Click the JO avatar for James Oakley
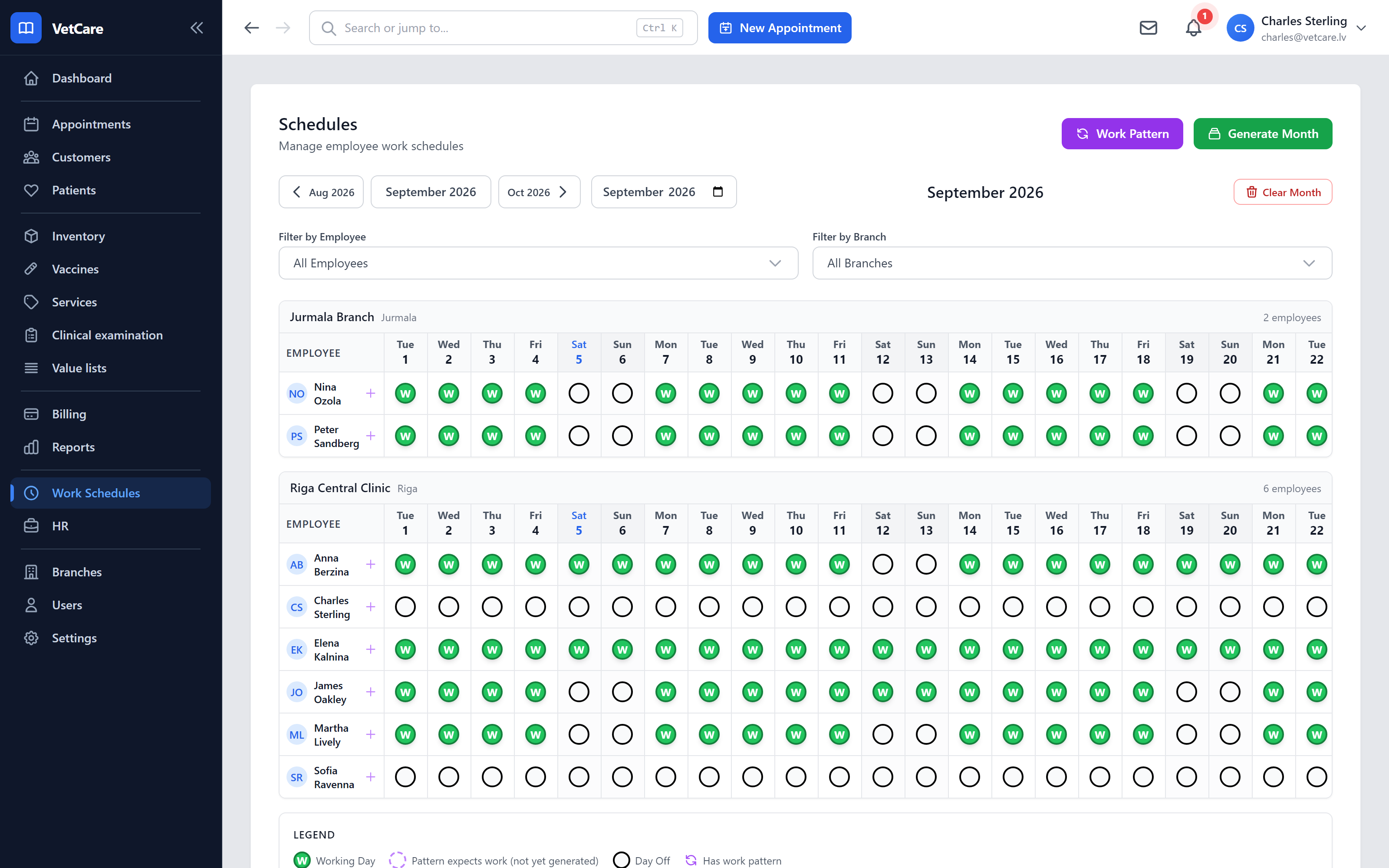 (297, 692)
